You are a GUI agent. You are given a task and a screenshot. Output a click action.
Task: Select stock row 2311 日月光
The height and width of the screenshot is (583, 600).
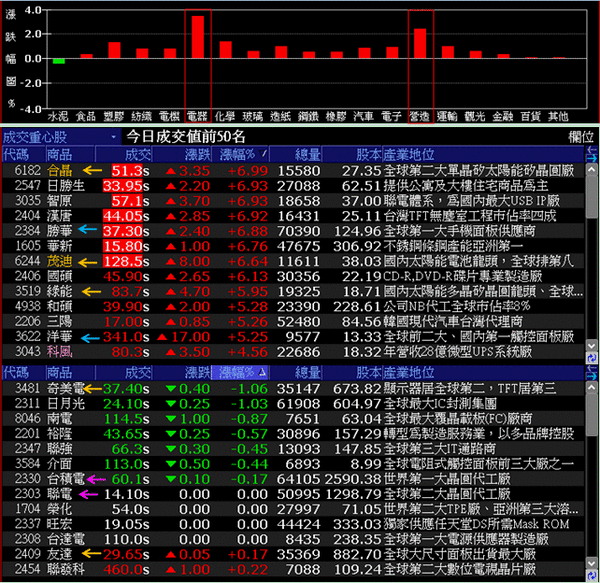(293, 404)
